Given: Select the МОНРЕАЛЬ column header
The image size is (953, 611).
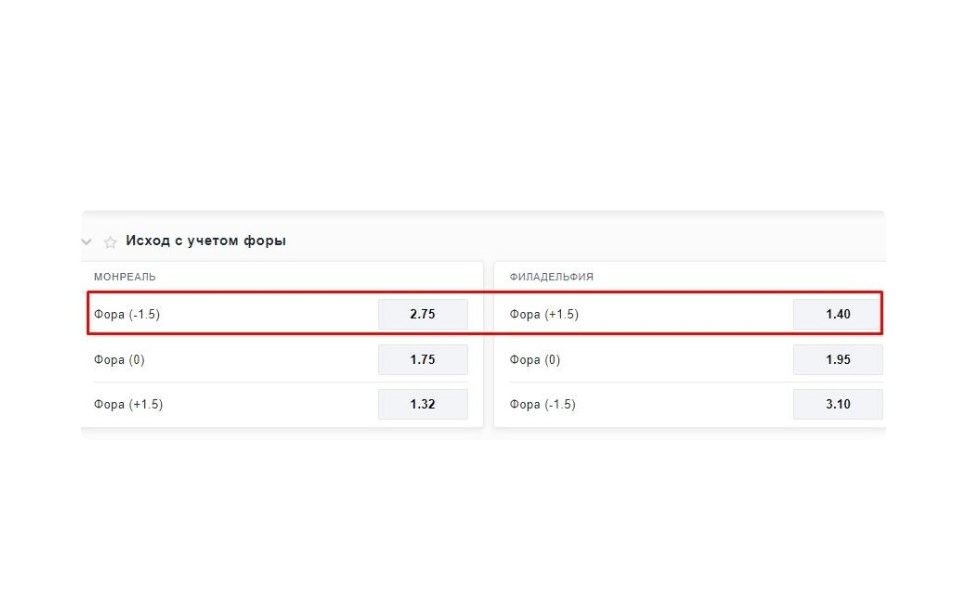Looking at the screenshot, I should pyautogui.click(x=125, y=277).
